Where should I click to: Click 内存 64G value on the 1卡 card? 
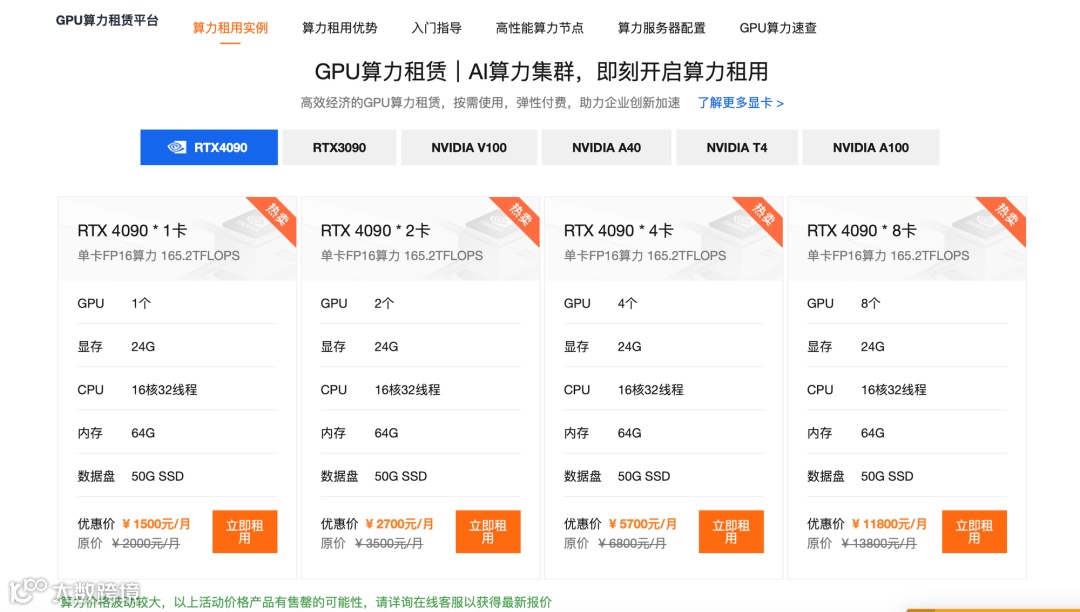143,433
